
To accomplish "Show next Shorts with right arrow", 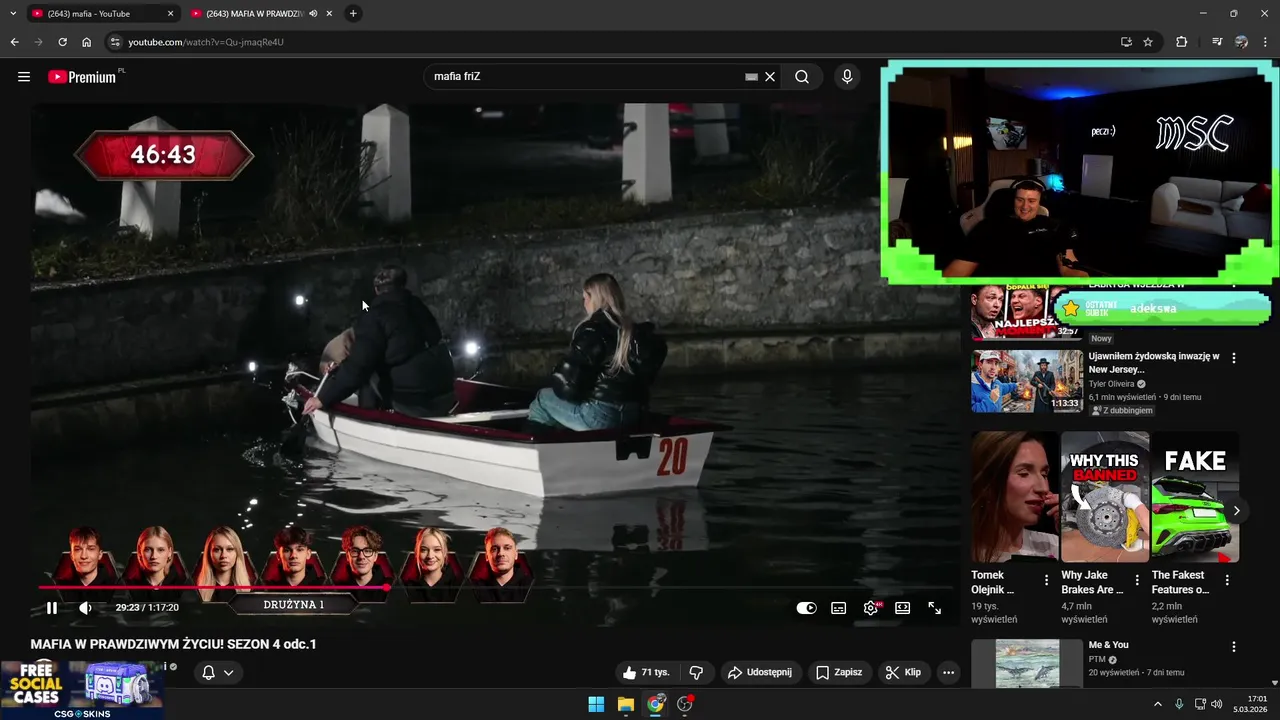I will pyautogui.click(x=1236, y=511).
